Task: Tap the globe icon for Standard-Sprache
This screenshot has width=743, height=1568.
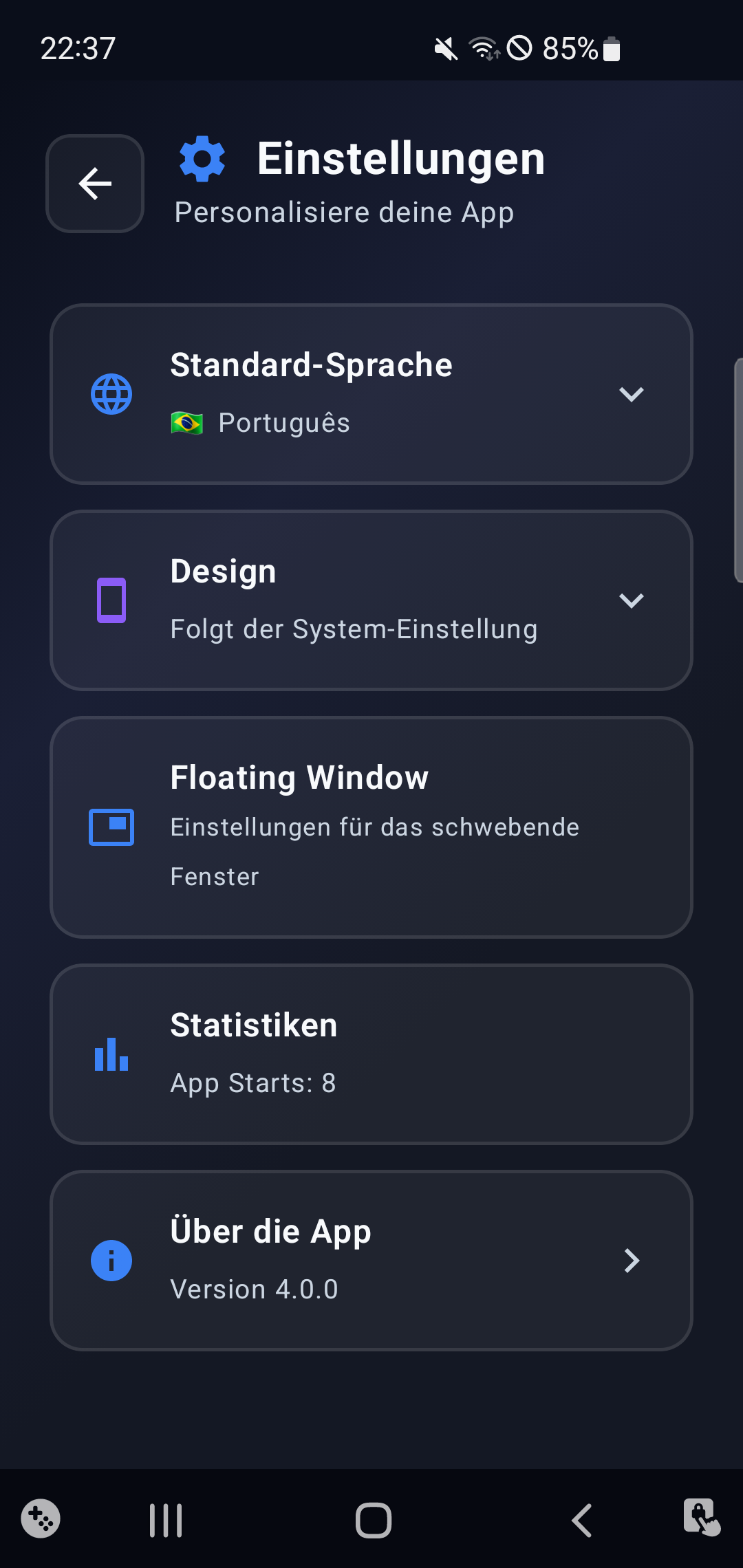Action: [111, 394]
